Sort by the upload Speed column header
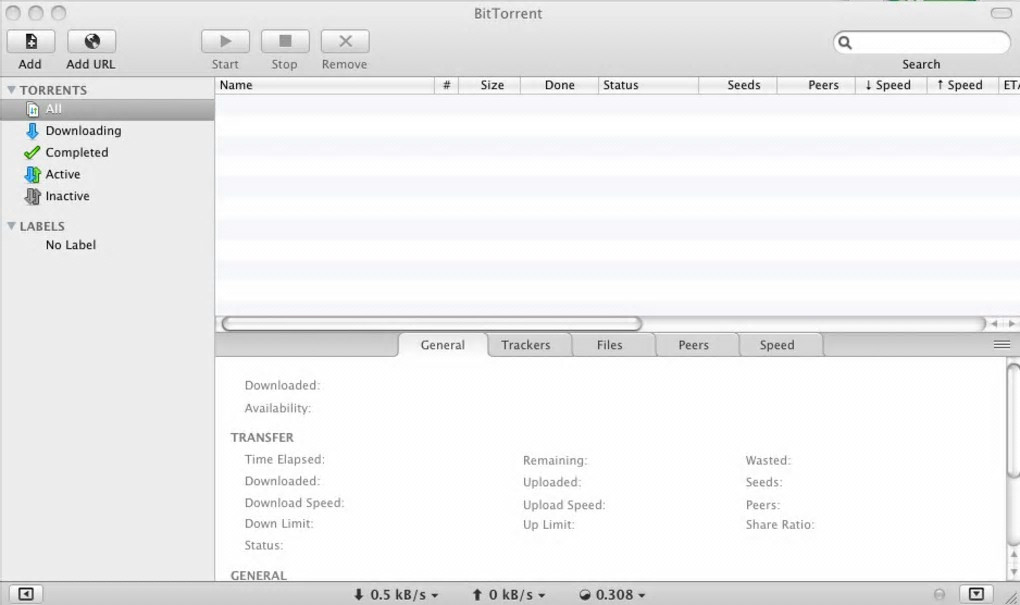The width and height of the screenshot is (1020, 605). tap(962, 85)
